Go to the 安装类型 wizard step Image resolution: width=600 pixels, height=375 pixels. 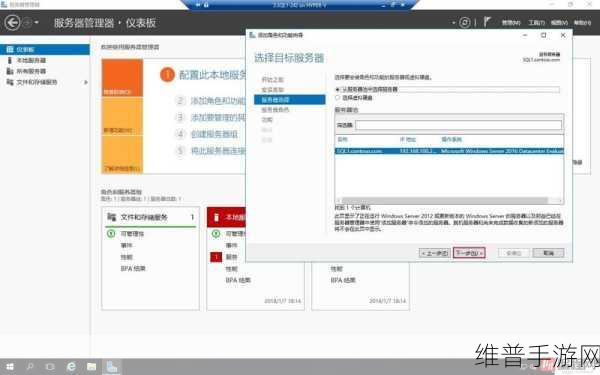[x=272, y=90]
